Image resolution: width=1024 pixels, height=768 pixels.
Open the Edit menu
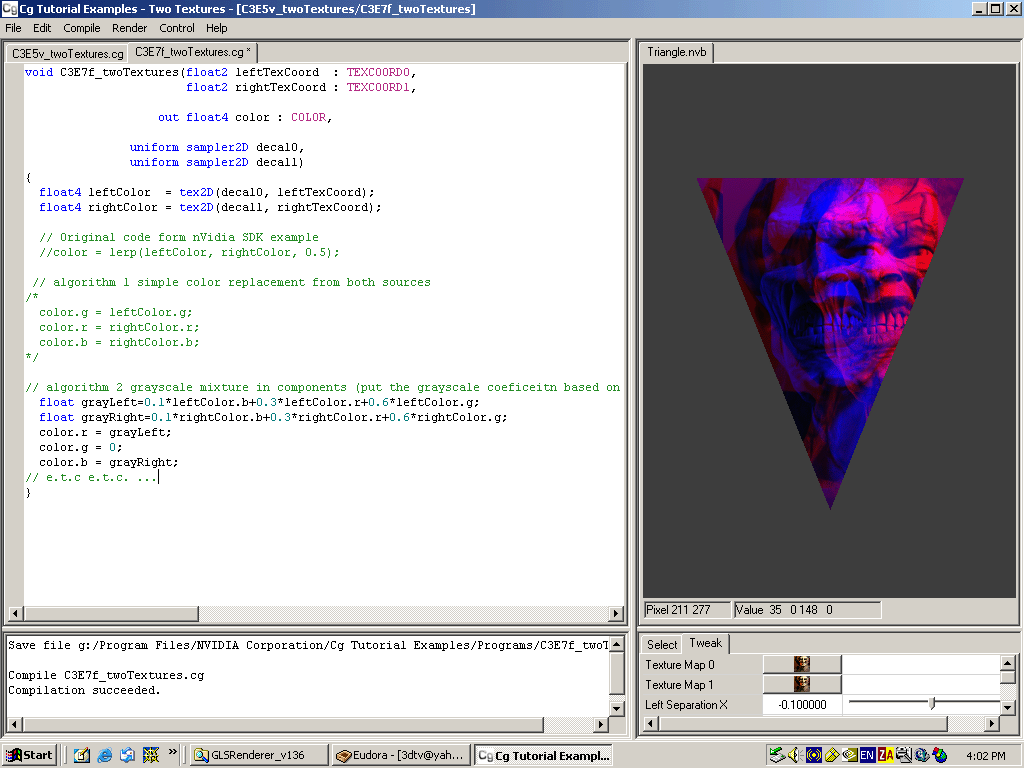pyautogui.click(x=42, y=28)
